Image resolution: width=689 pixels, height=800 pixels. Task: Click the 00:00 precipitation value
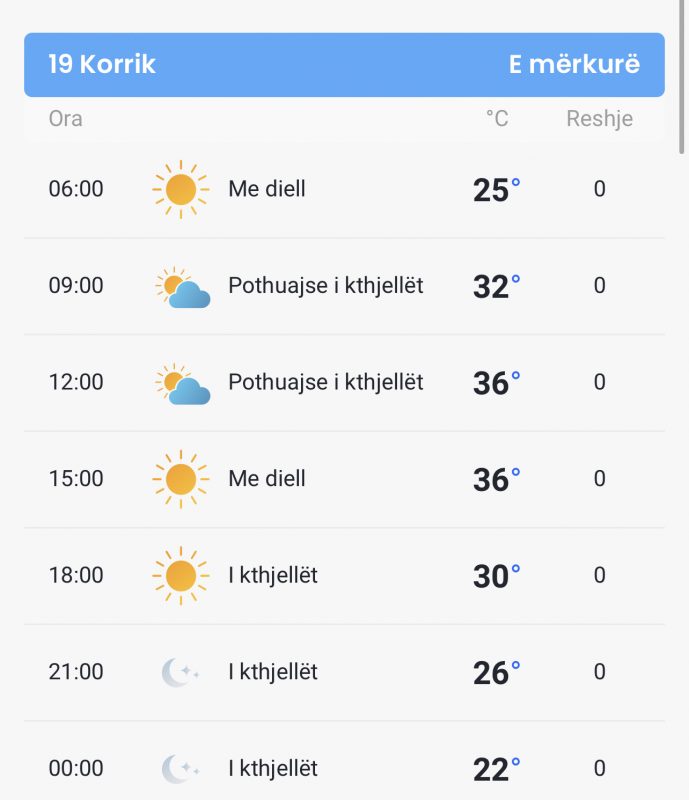click(600, 768)
